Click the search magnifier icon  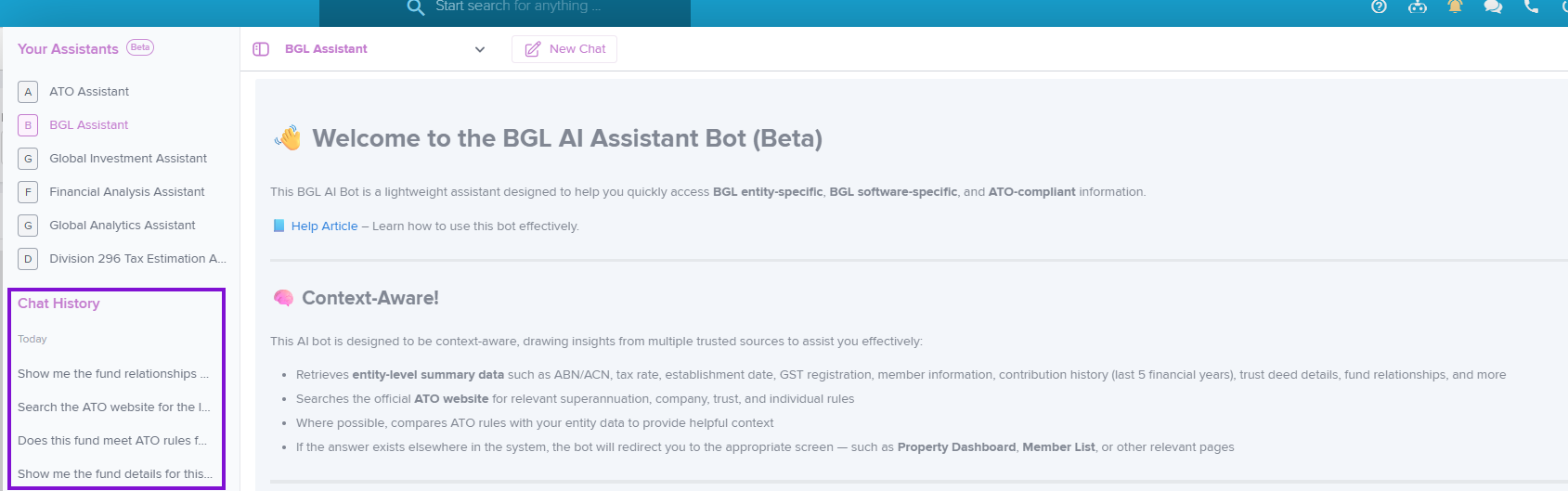point(416,7)
